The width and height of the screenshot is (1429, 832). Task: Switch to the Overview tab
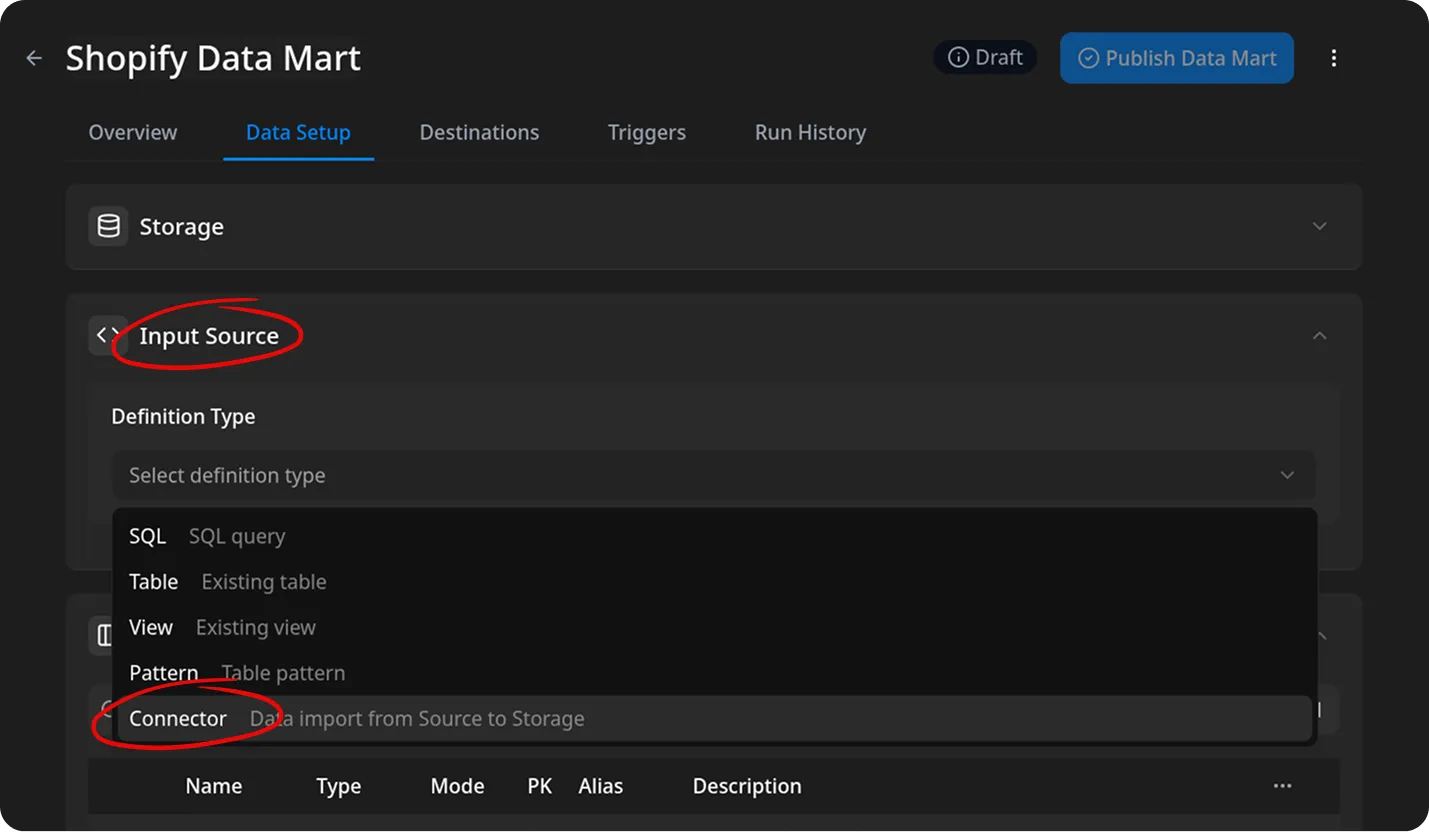coord(132,132)
